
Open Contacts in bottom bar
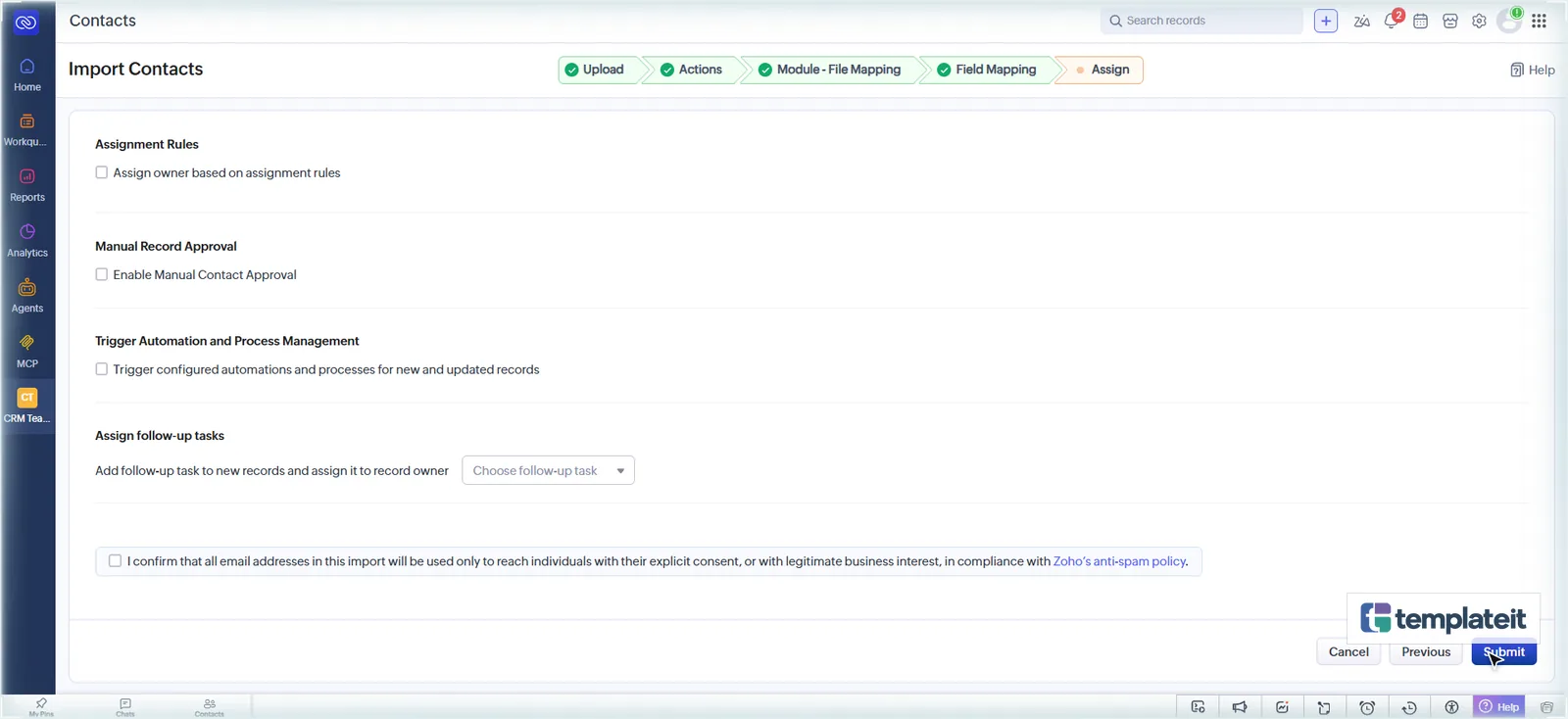coord(210,706)
